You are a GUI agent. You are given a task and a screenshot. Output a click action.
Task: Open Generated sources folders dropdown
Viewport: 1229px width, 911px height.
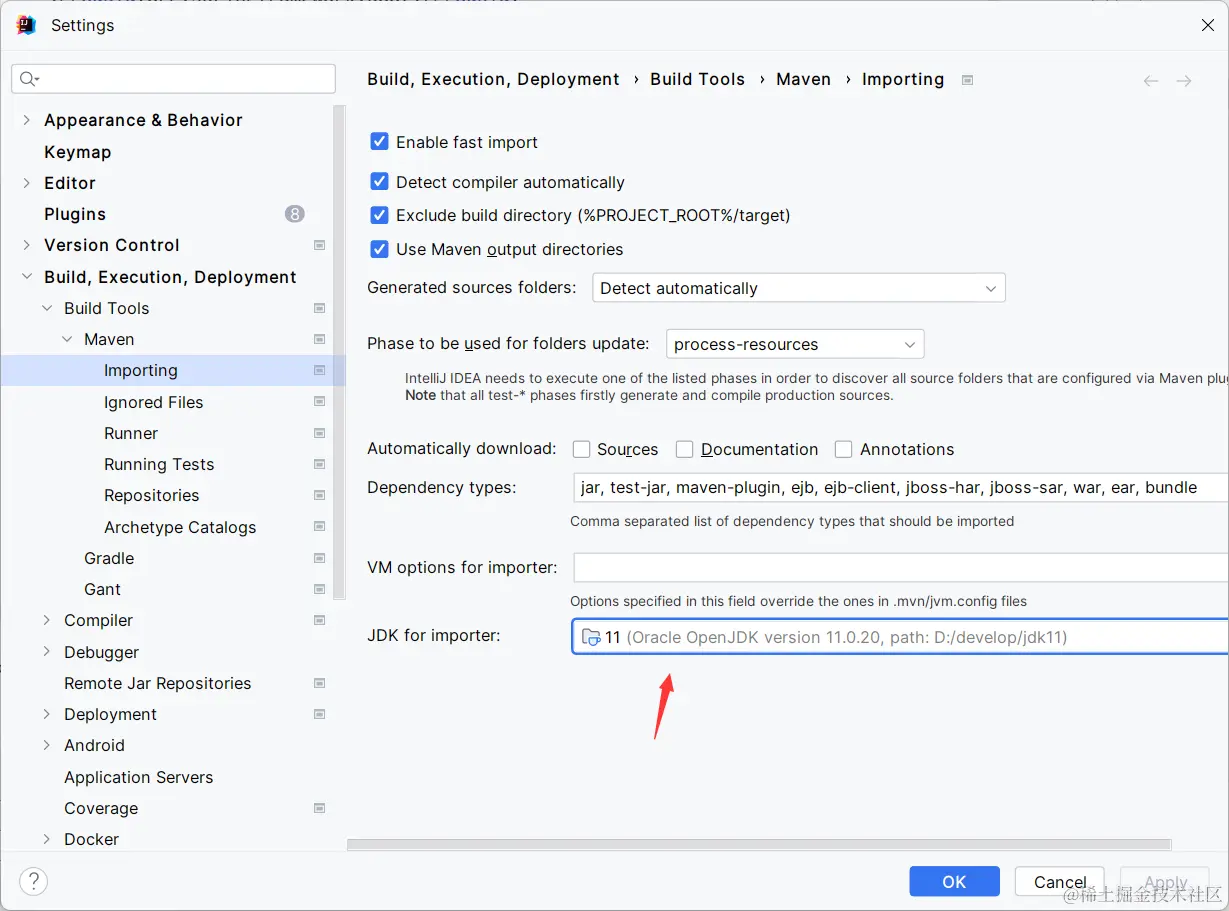tap(799, 288)
